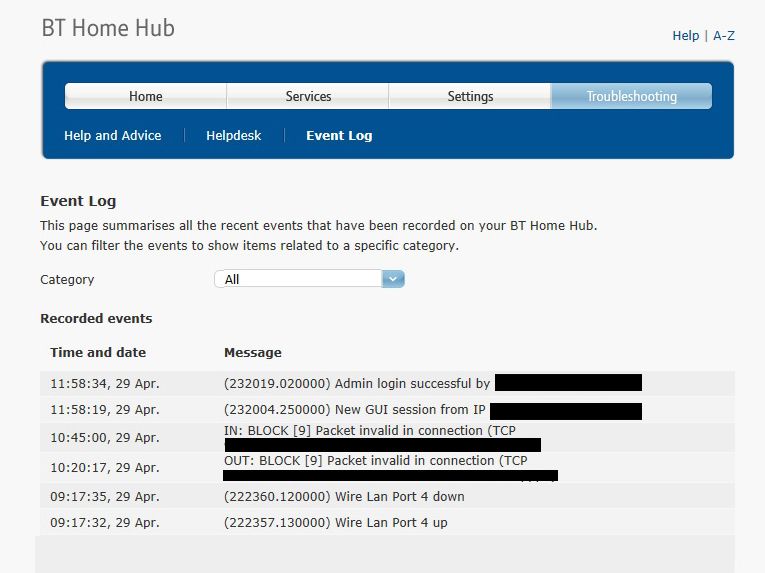The image size is (765, 573).
Task: Click the 'This page summarises' description line
Action: tap(319, 226)
